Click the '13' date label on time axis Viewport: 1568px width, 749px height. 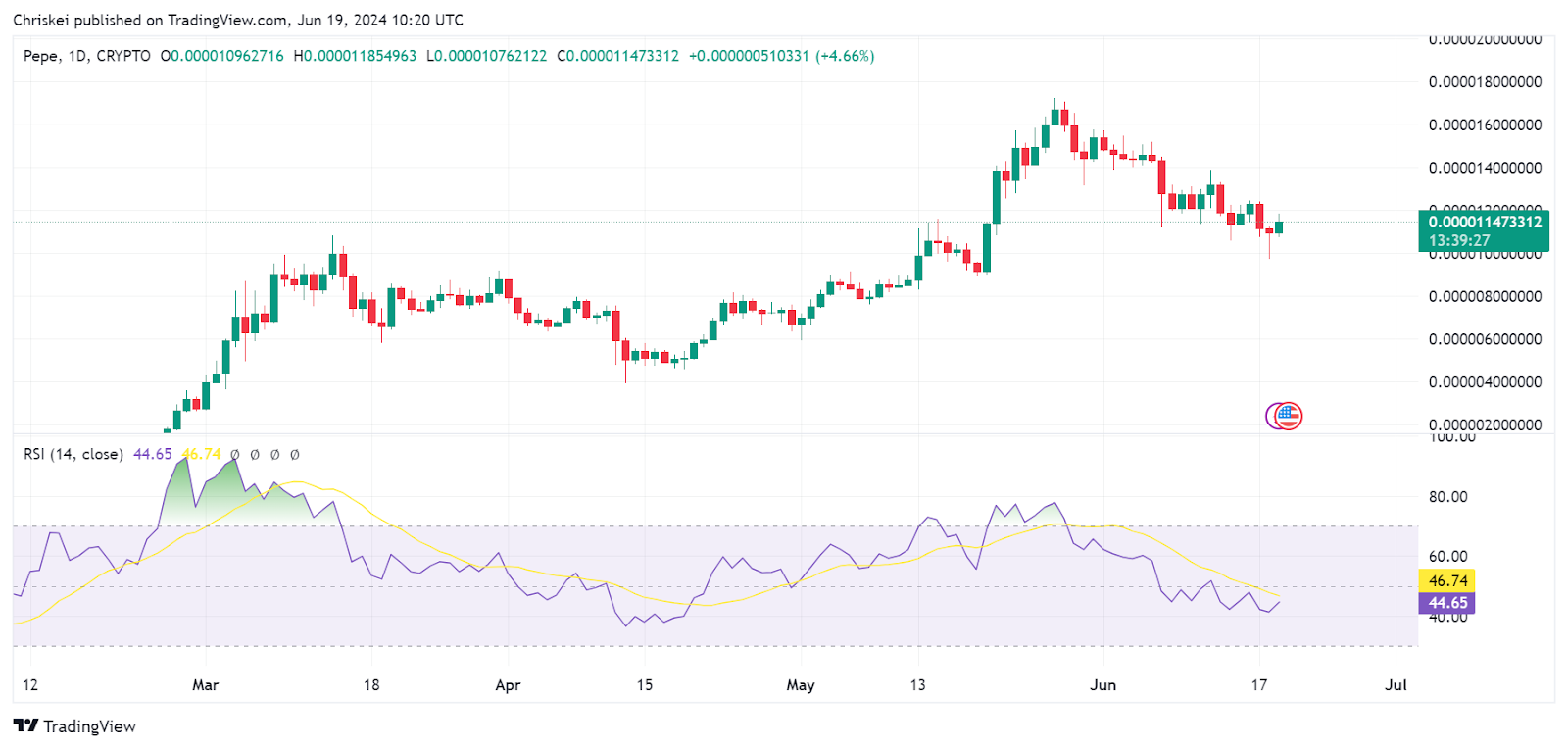pos(917,685)
